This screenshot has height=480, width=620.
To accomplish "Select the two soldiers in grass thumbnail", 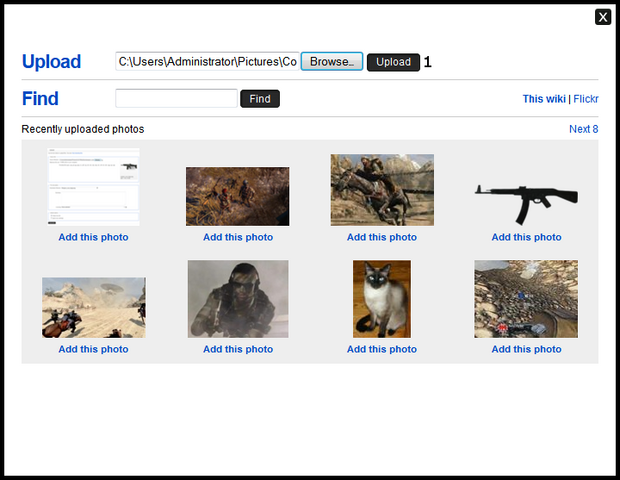I will (x=238, y=197).
